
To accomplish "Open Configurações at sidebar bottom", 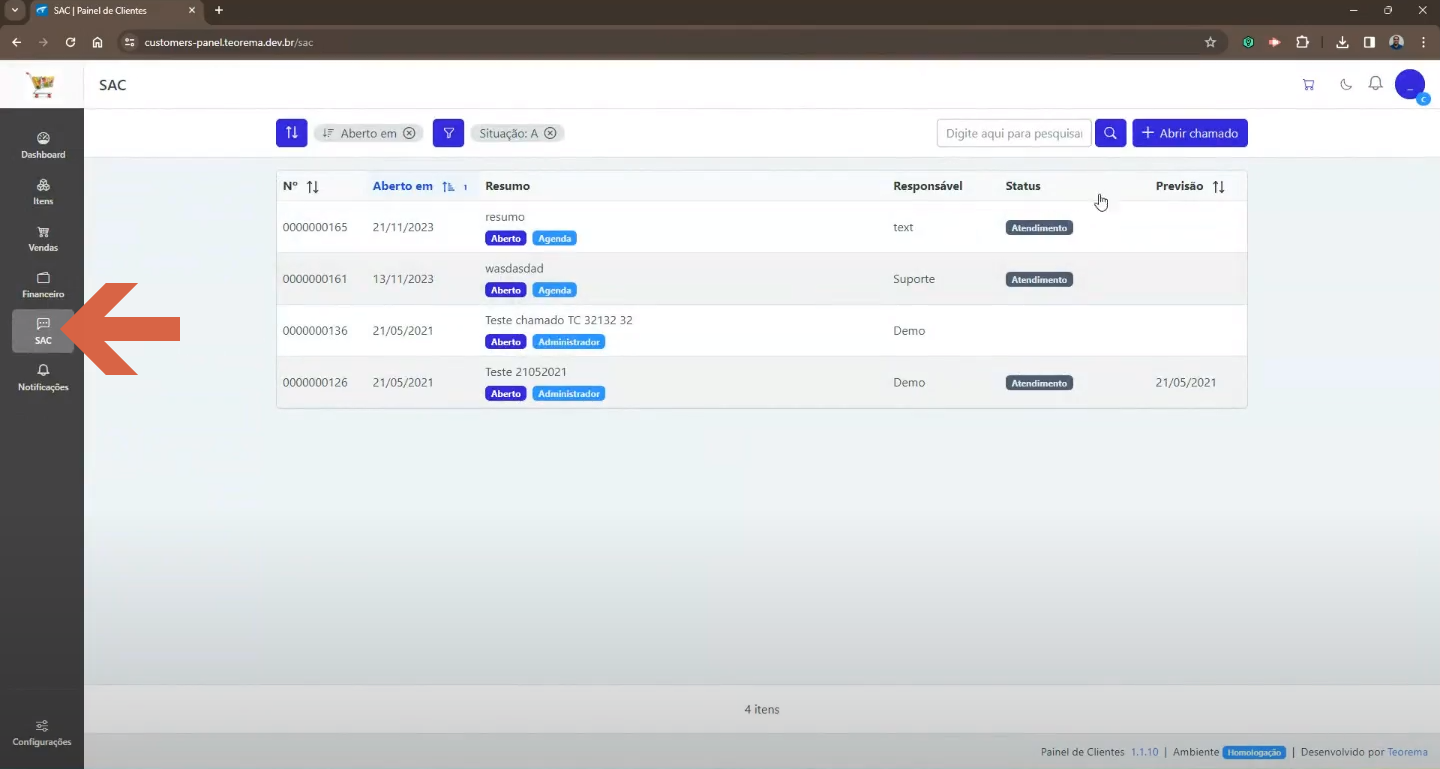I will point(42,733).
